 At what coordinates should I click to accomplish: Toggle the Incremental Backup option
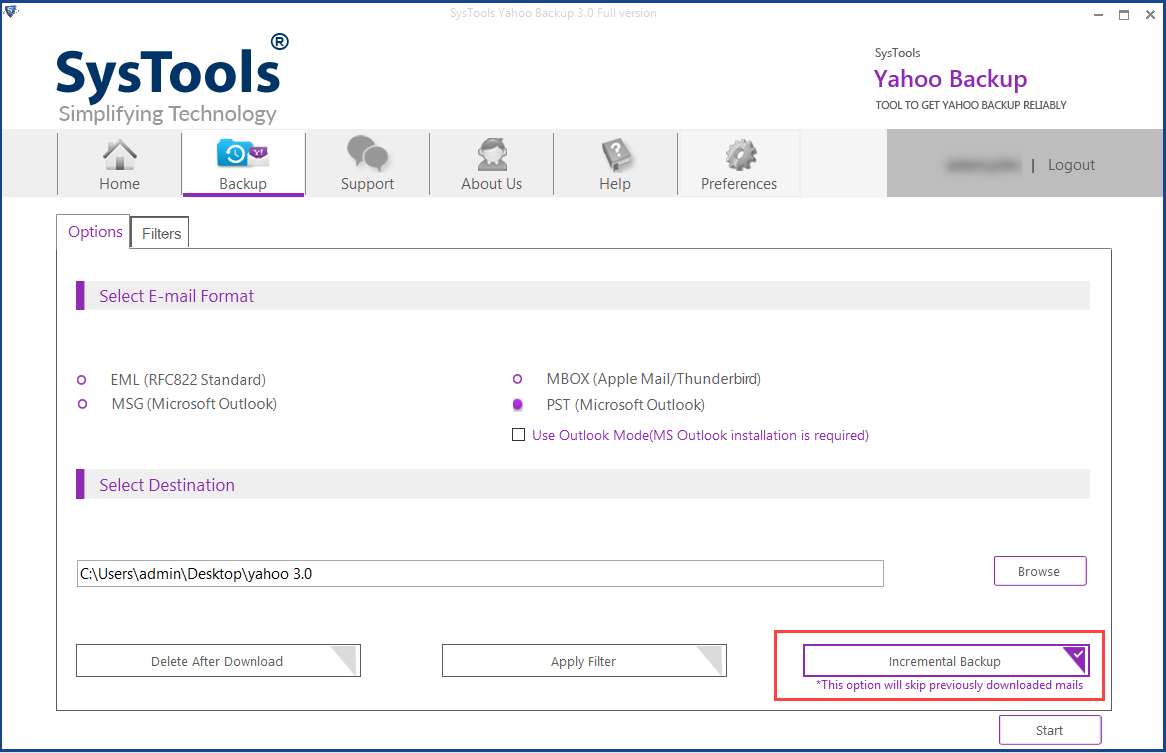tap(946, 661)
